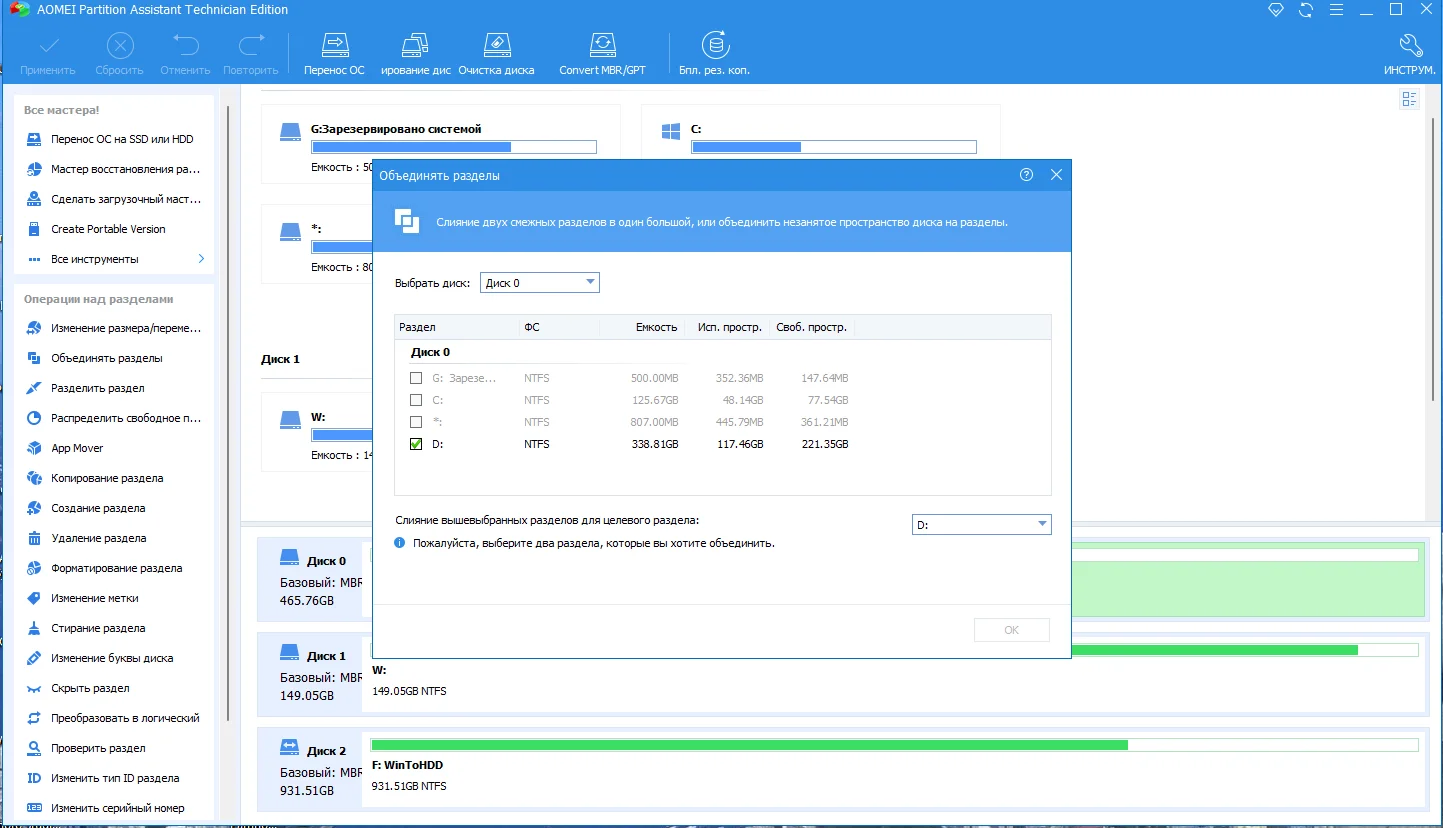
Task: Close the Объединять разделы dialog
Action: (1056, 175)
